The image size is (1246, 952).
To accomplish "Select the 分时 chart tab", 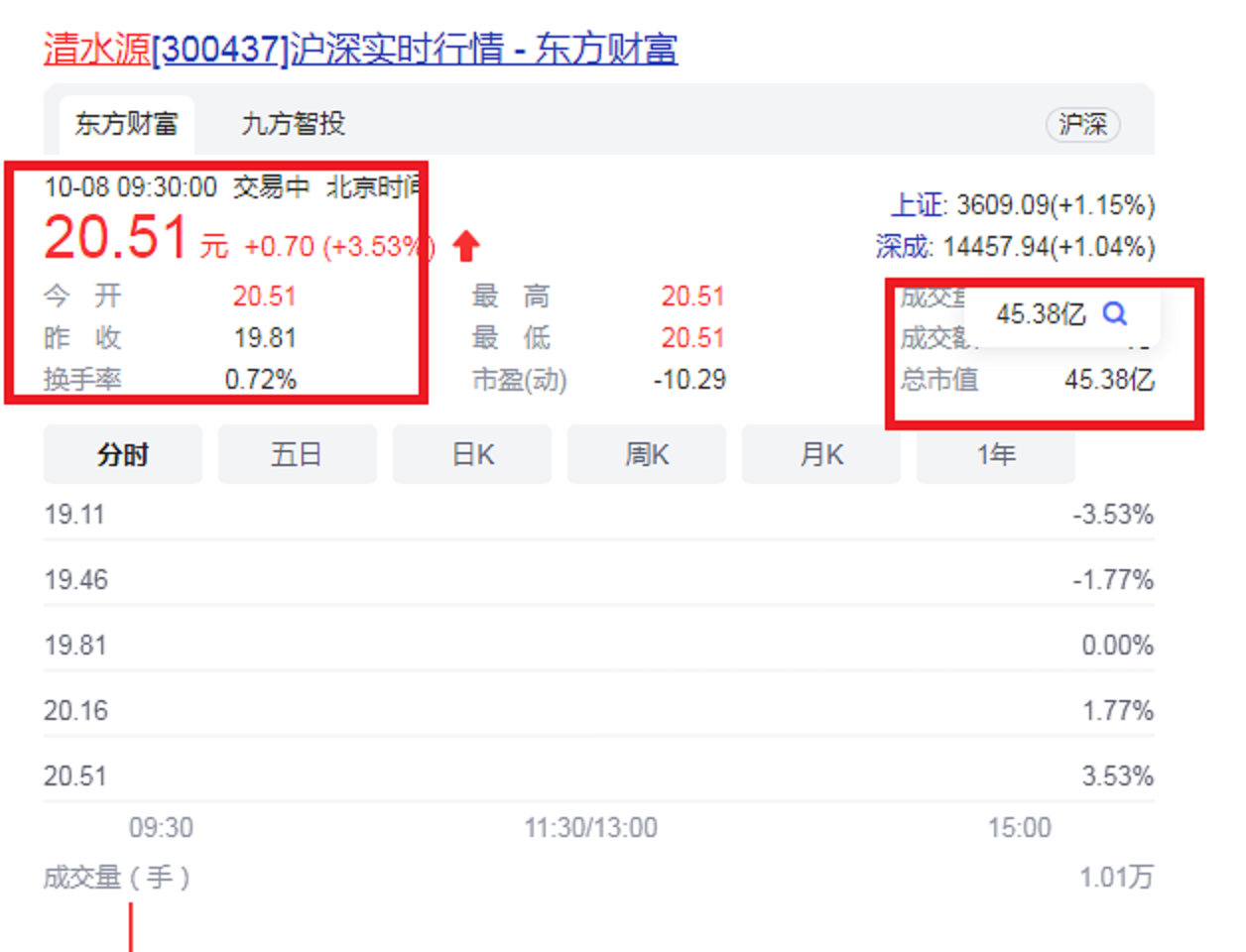I will tap(123, 454).
